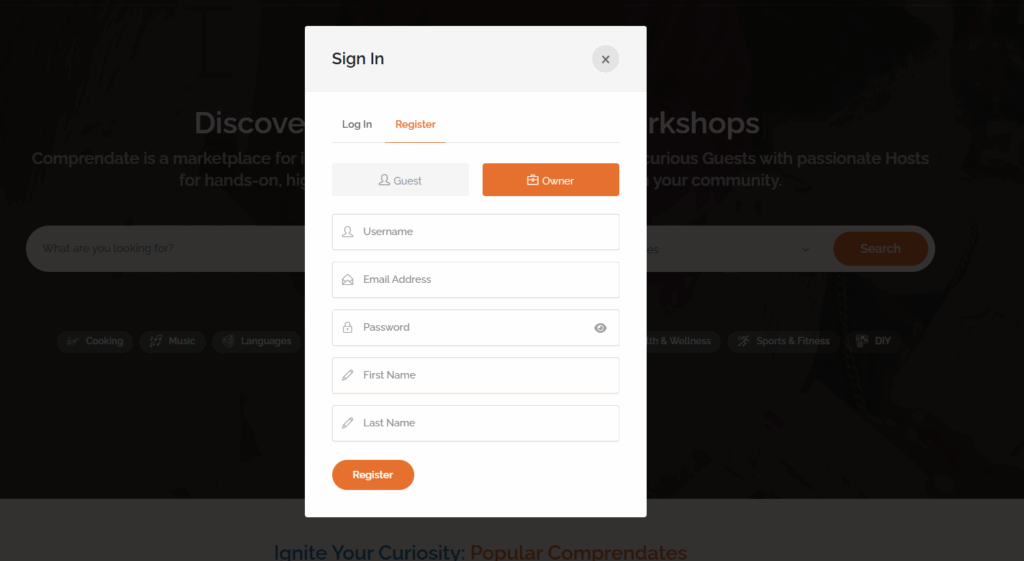Open the Cooking category tag
1024x561 pixels.
95,341
